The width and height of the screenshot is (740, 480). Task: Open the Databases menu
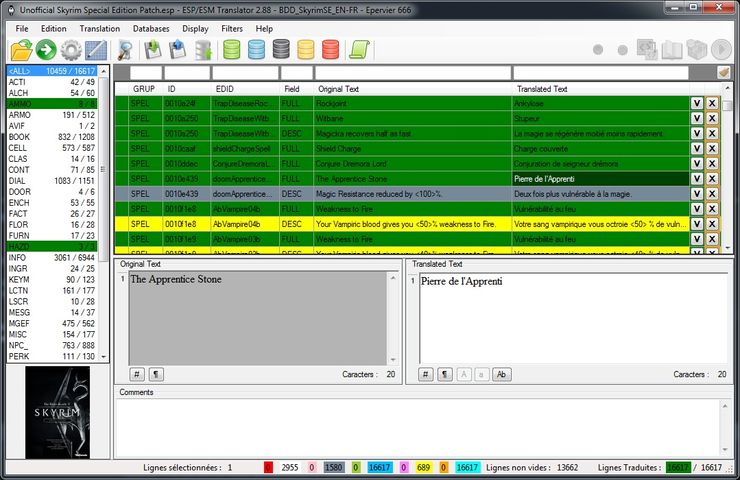[151, 29]
